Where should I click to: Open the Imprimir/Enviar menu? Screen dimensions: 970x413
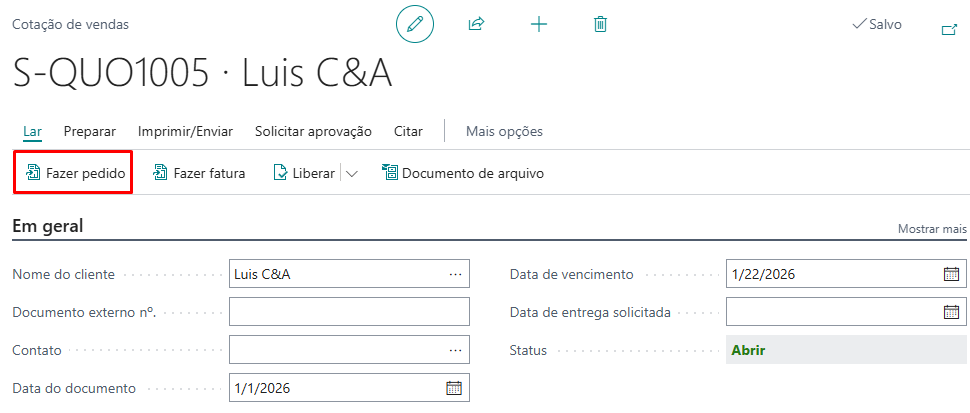(185, 131)
